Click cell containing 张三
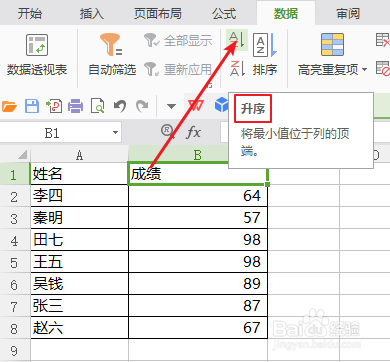The width and height of the screenshot is (390, 362). tap(79, 306)
